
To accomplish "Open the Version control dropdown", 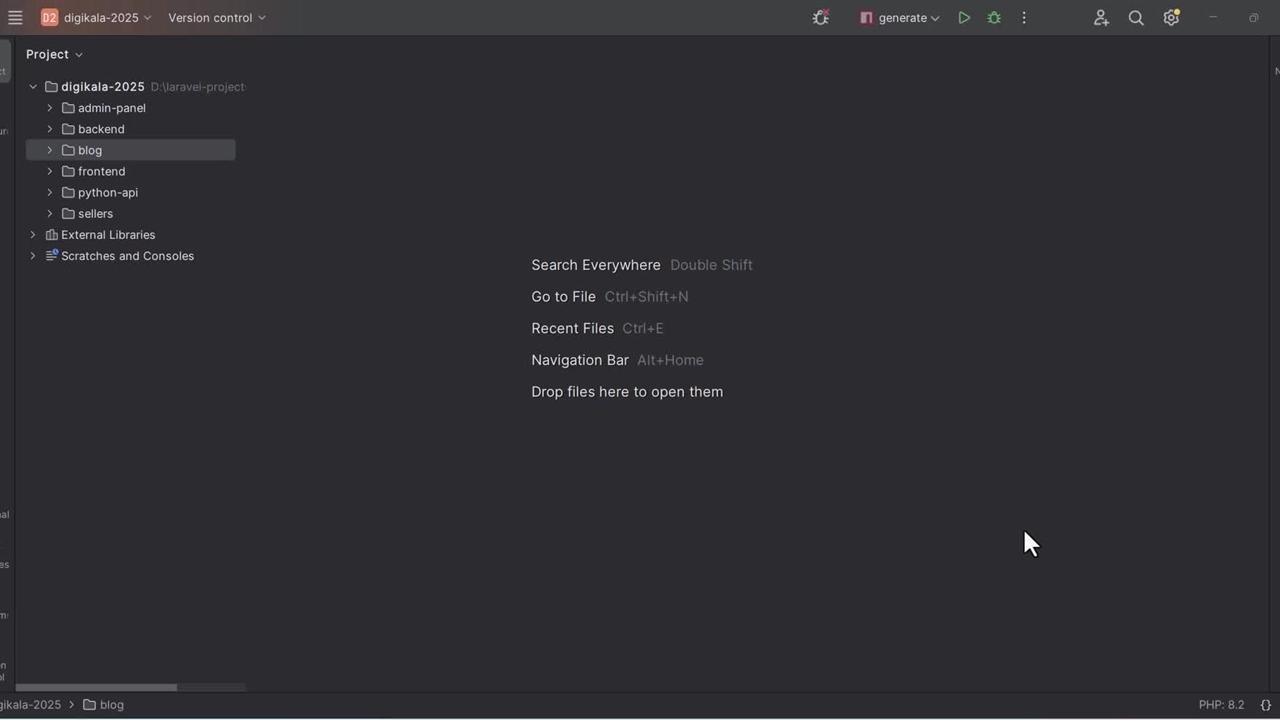I will coord(217,18).
